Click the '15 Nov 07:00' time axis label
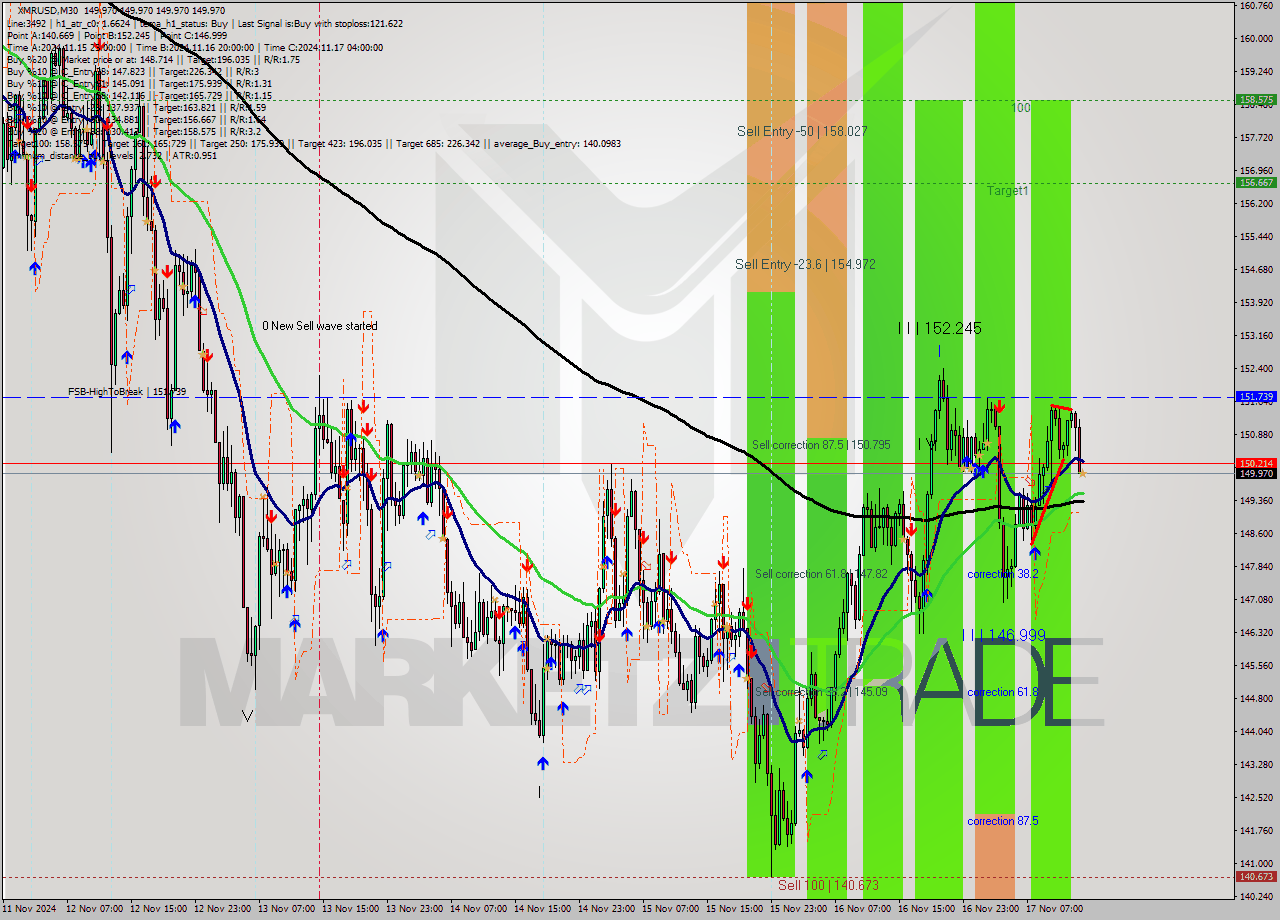 point(671,910)
